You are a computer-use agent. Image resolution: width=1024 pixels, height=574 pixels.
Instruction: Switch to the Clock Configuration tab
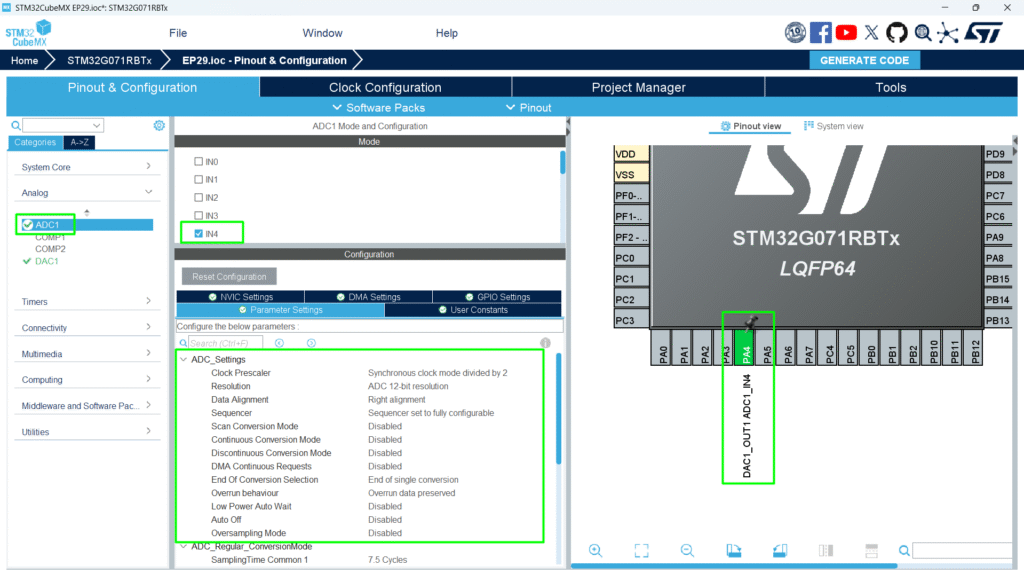point(385,88)
